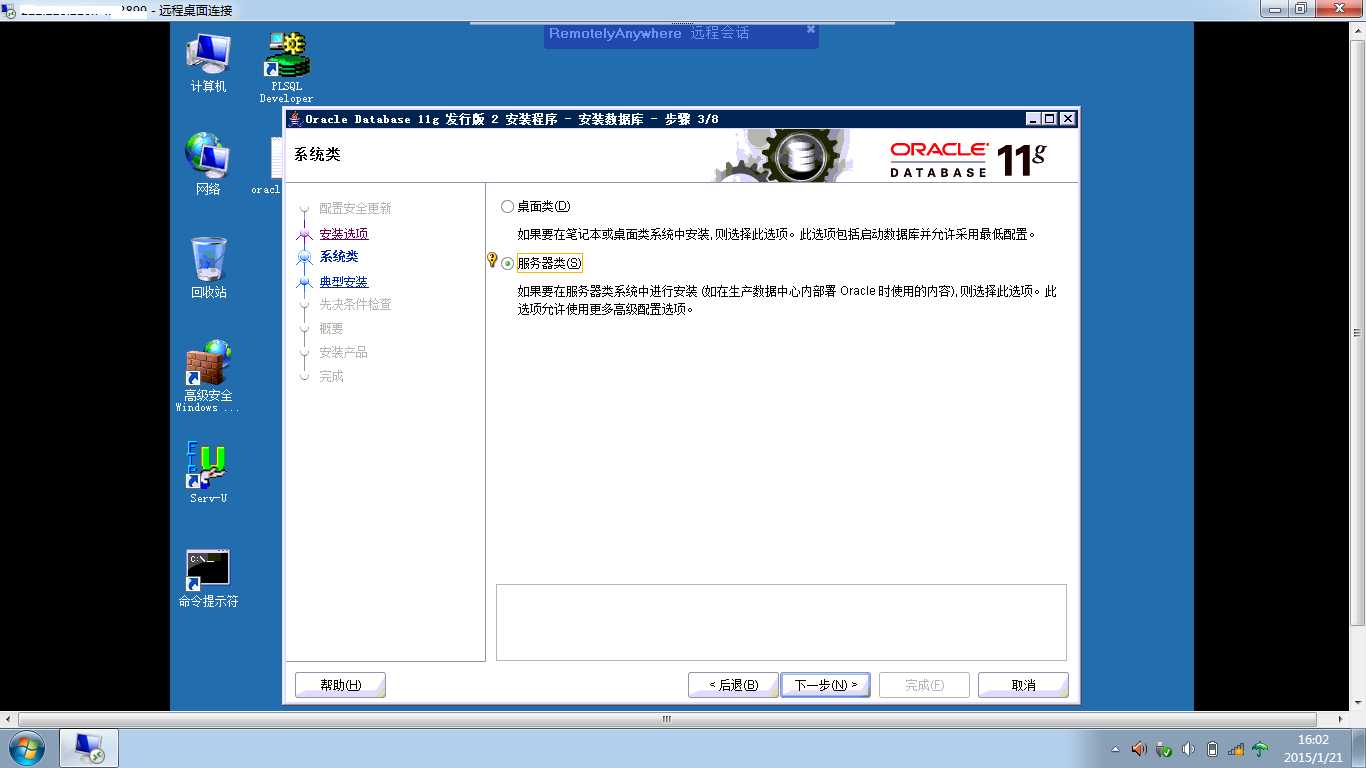Minimize the Oracle installer window
Screen dimensions: 1366x768
click(x=1033, y=119)
